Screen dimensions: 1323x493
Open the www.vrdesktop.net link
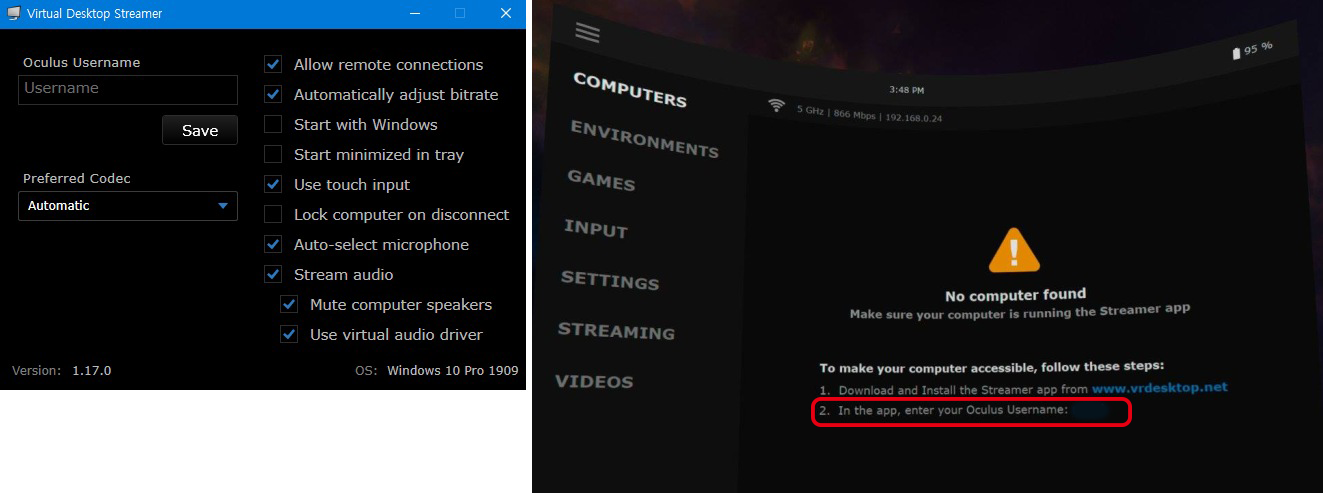[x=1159, y=387]
